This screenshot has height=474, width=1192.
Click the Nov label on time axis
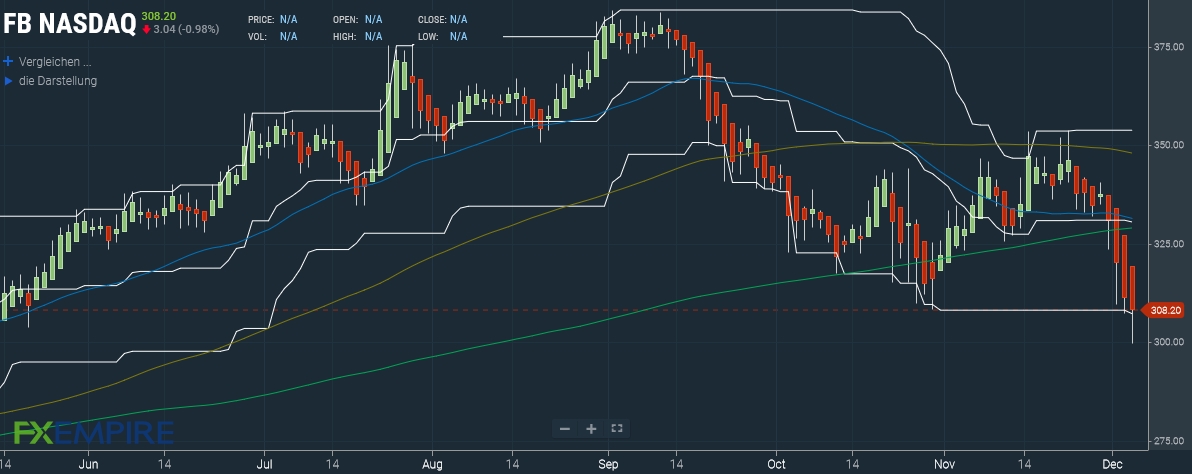point(945,463)
